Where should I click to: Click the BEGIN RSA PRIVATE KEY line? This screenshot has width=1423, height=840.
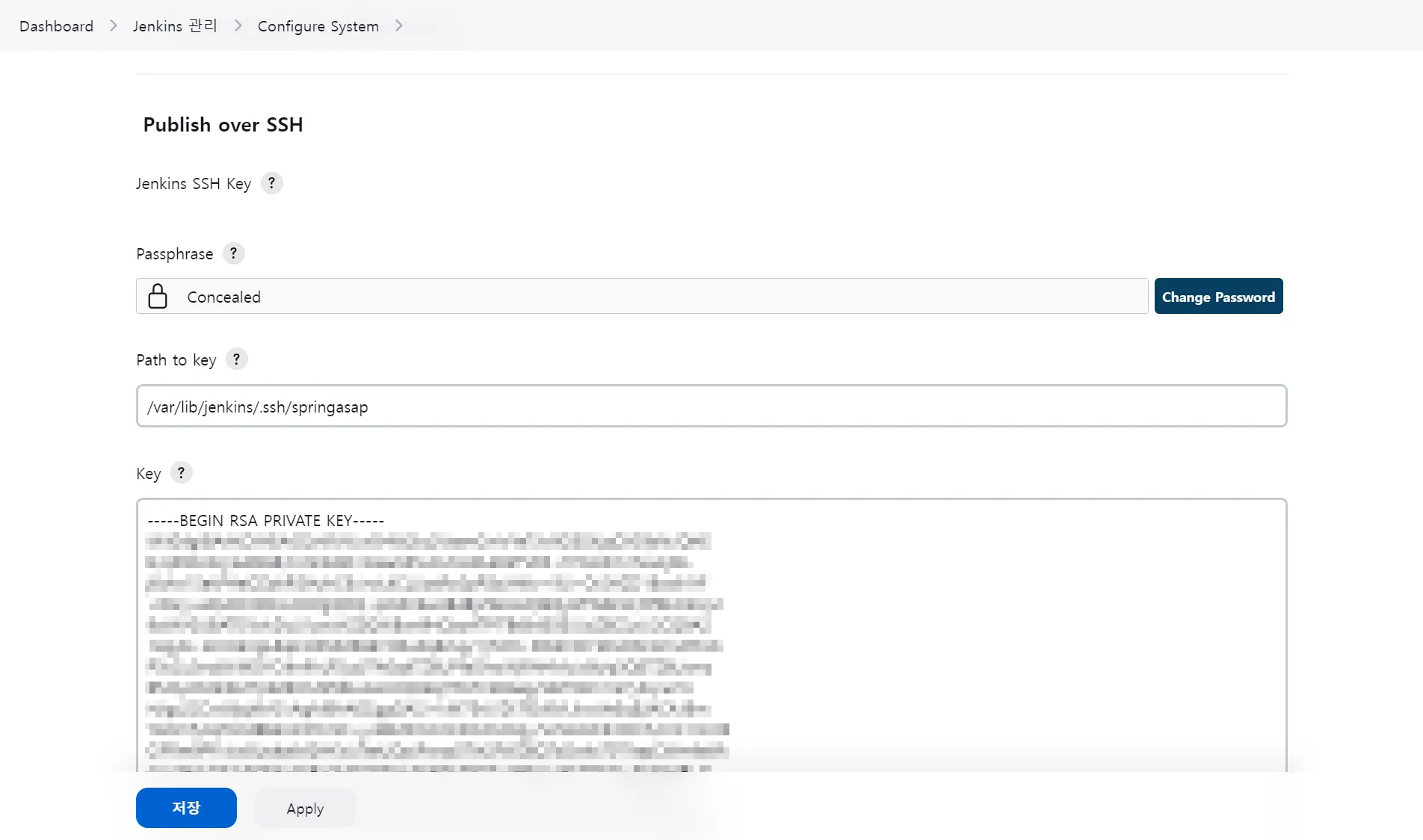[266, 521]
